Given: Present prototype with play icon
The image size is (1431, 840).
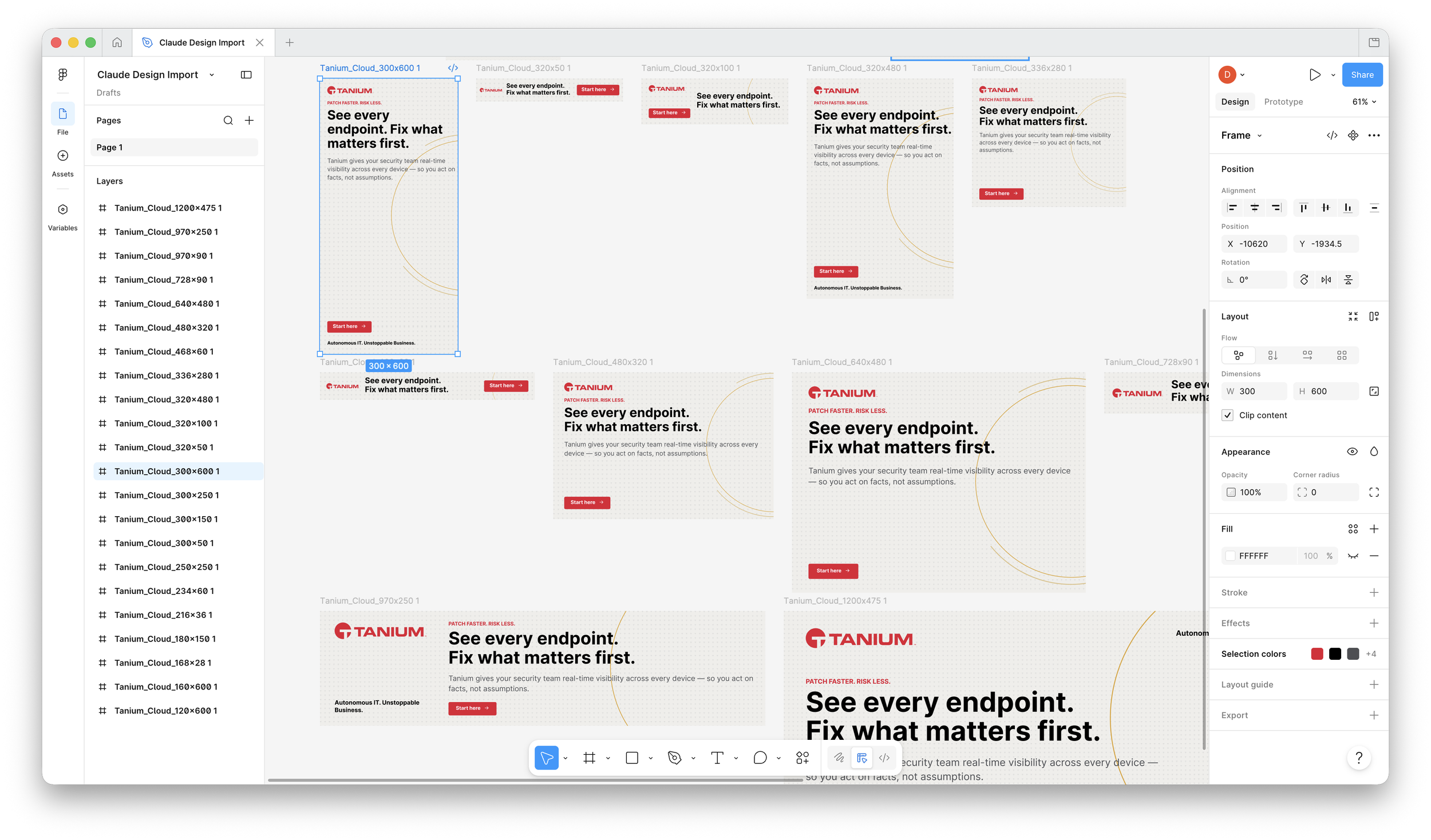Looking at the screenshot, I should tap(1315, 74).
